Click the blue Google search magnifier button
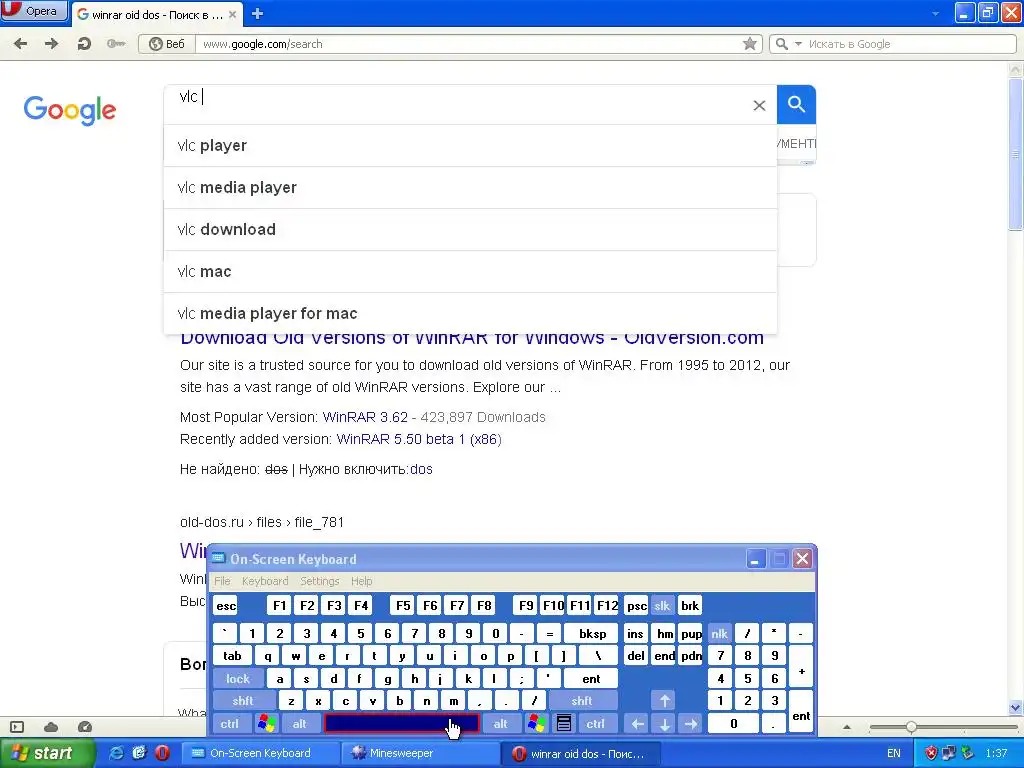Screen dimensions: 1024x768 coord(796,104)
